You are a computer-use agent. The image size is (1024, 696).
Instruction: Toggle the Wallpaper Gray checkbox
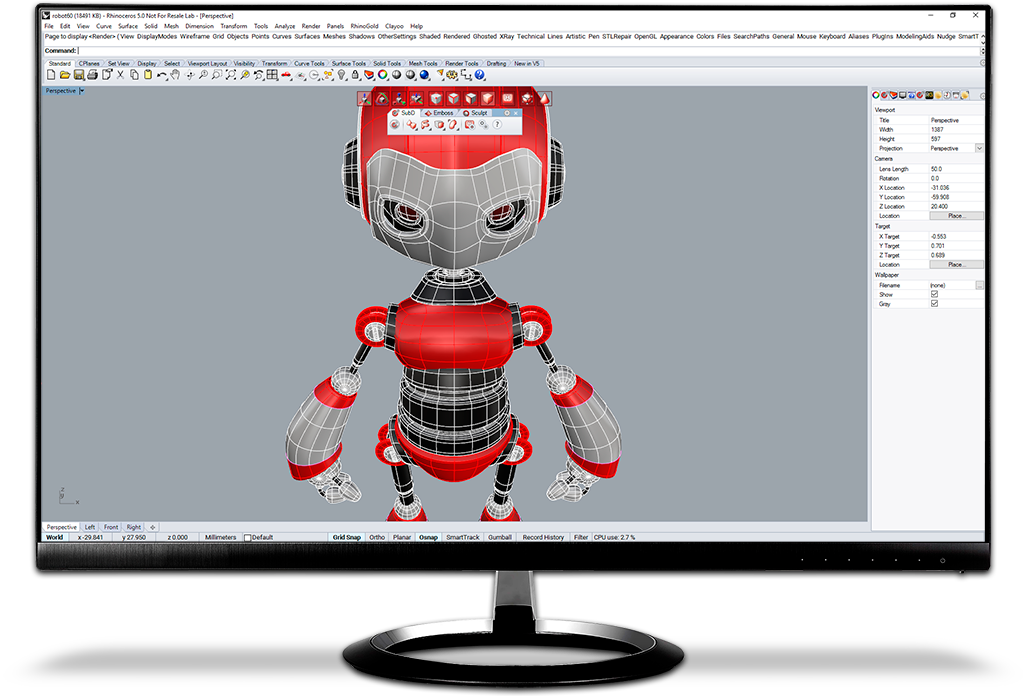[x=935, y=304]
